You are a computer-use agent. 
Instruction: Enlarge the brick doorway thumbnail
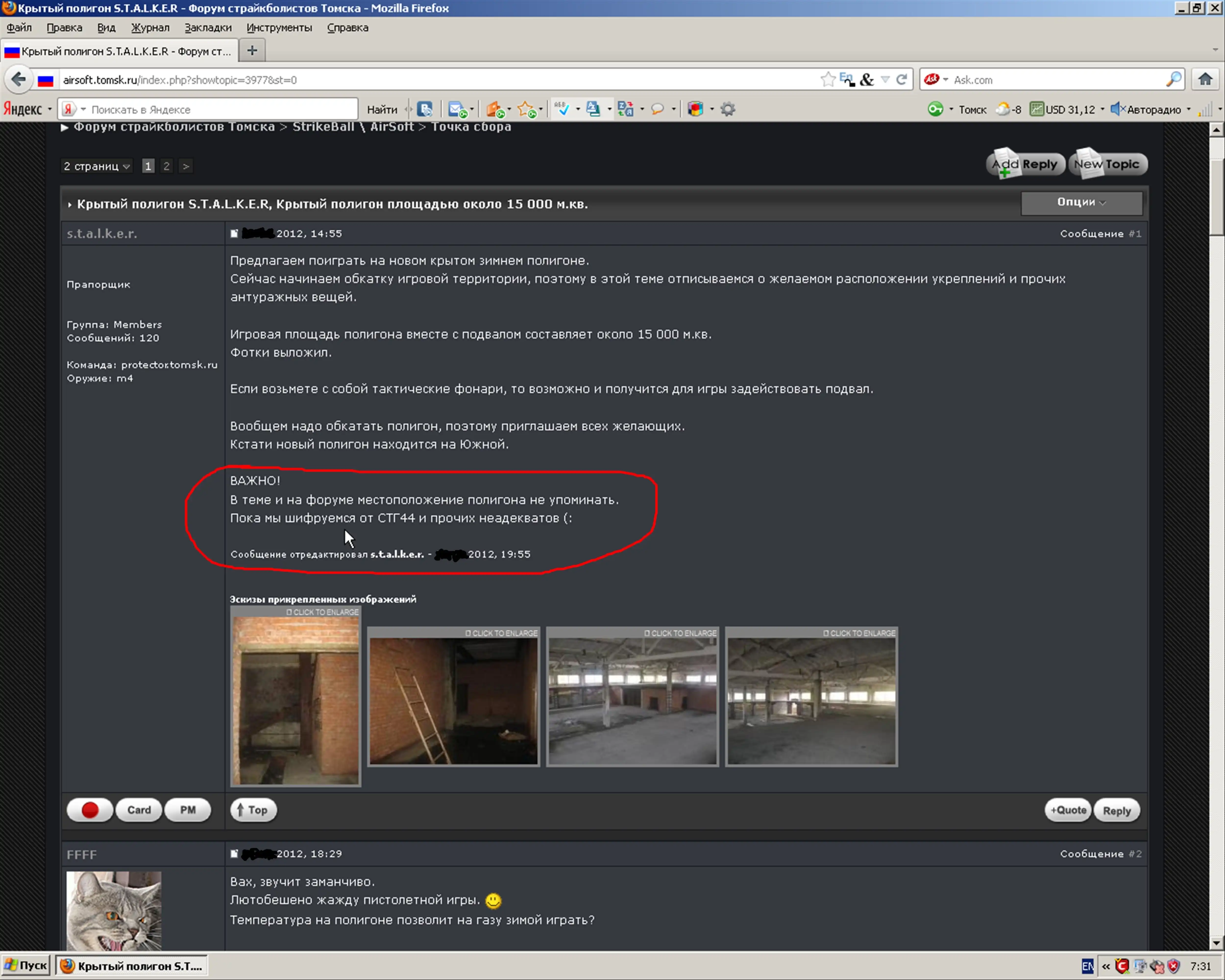[295, 696]
